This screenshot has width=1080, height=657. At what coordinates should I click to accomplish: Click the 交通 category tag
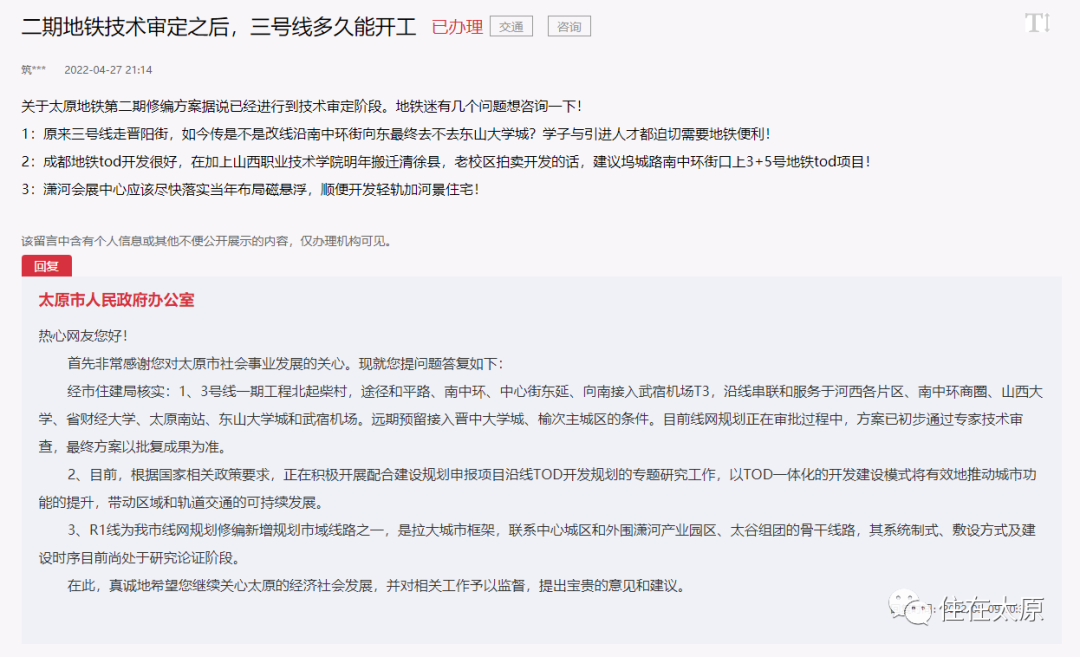(x=511, y=27)
